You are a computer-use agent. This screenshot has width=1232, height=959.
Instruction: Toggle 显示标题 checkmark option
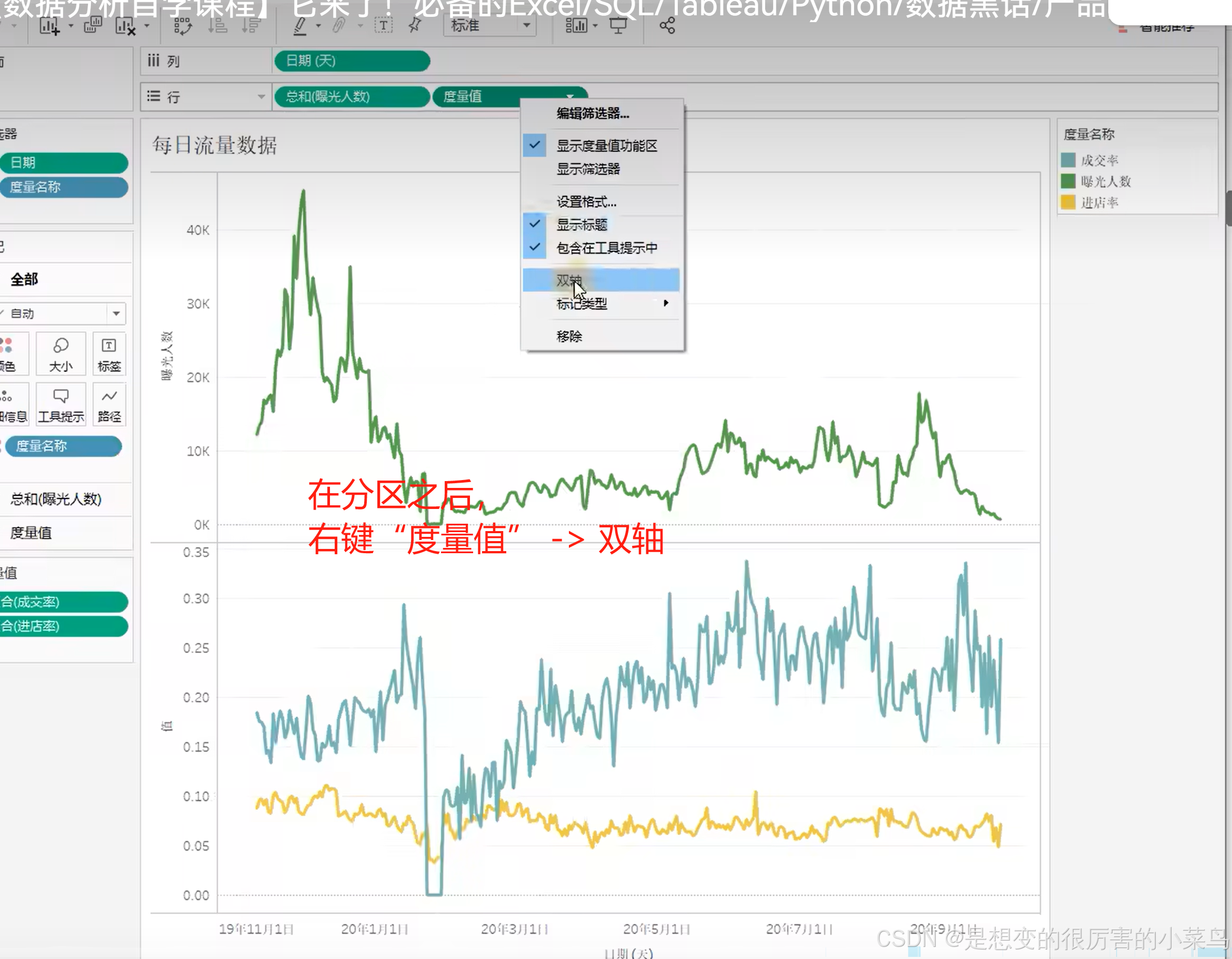point(581,225)
